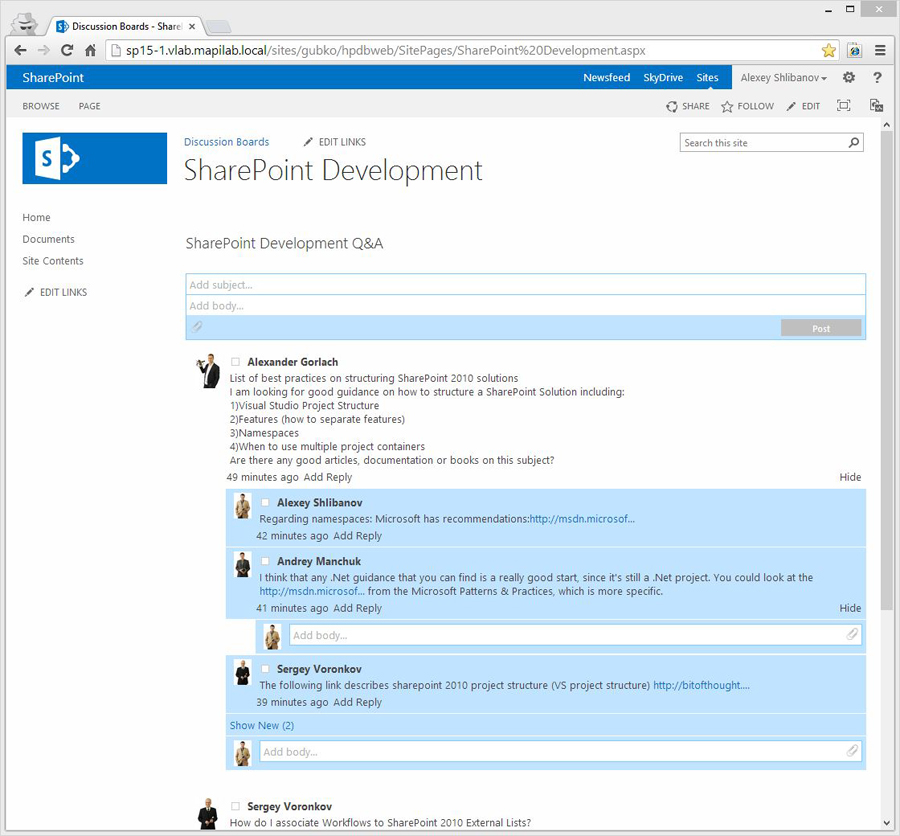
Task: Click Add Reply under Alexey Shlibanov's reply
Action: (x=358, y=536)
